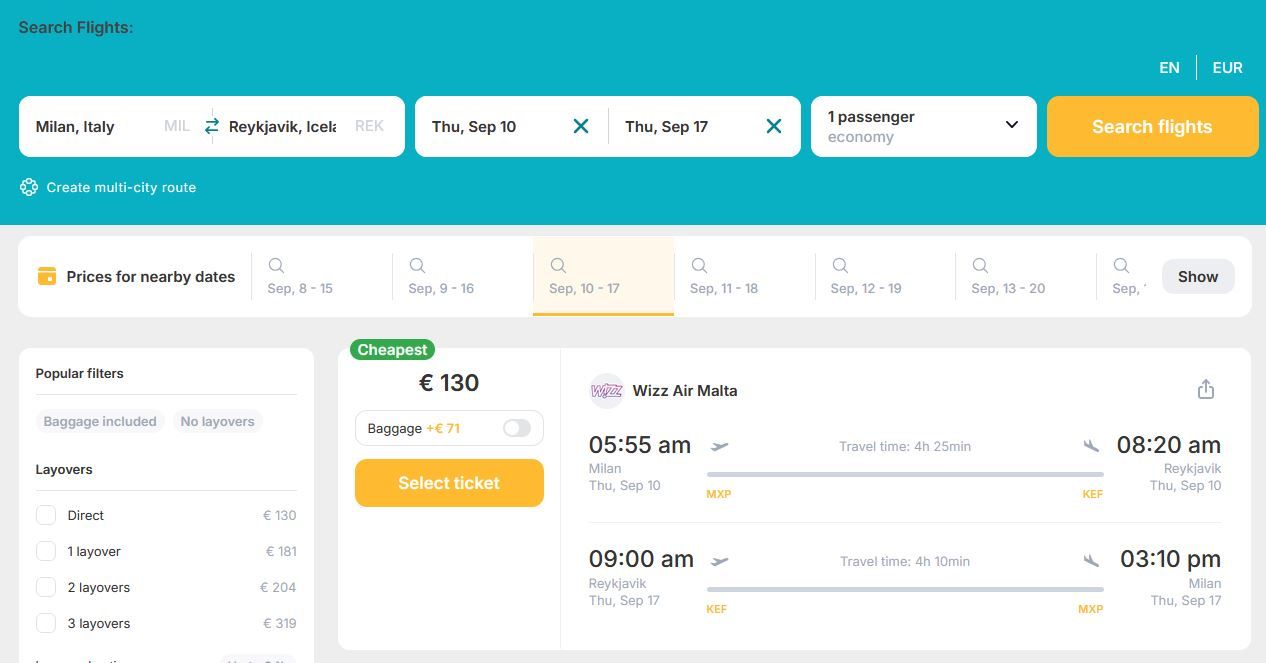
Task: Toggle the Baggage +€ 71 switch
Action: tap(517, 428)
